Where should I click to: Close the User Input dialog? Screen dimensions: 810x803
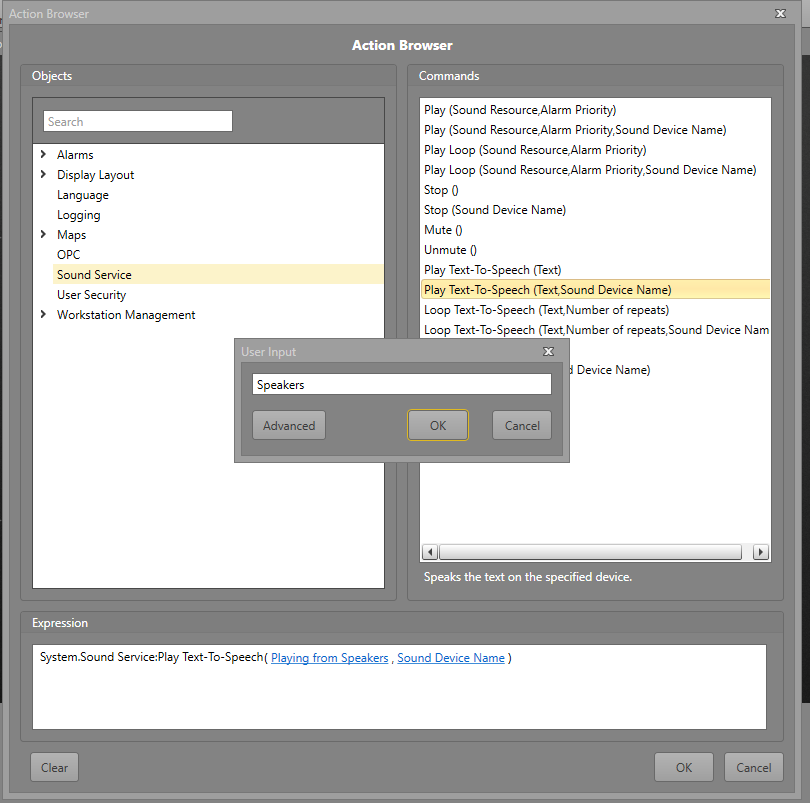(548, 352)
